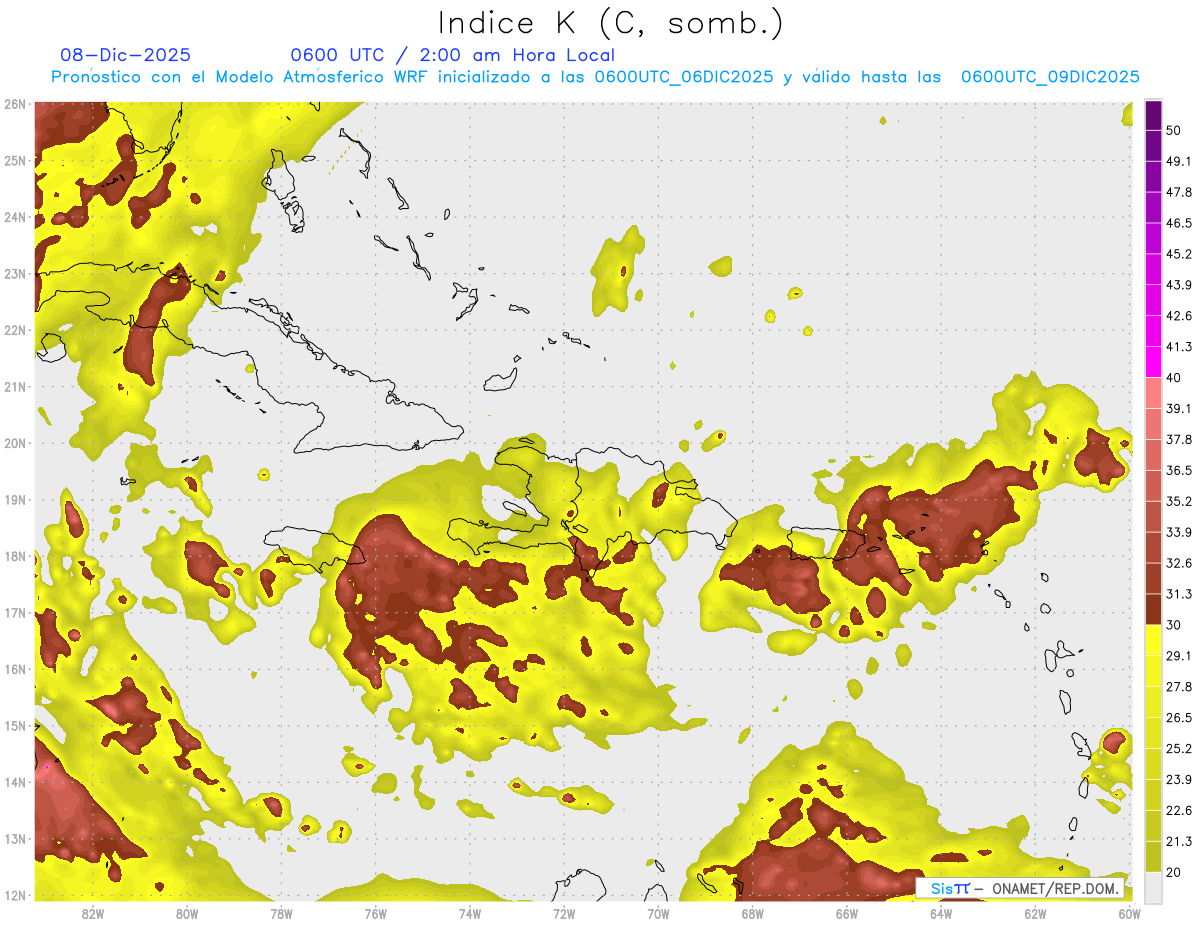This screenshot has width=1200, height=927.
Task: Select latitude label "22N"
Action: (x=14, y=330)
